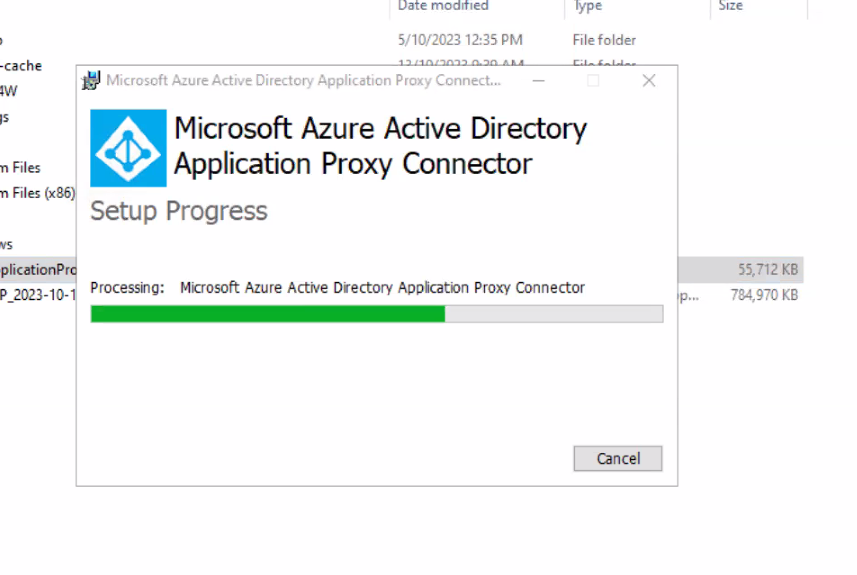Screen dimensions: 857x575
Task: Select the Program Files (x86) folder entry
Action: pyautogui.click(x=36, y=193)
